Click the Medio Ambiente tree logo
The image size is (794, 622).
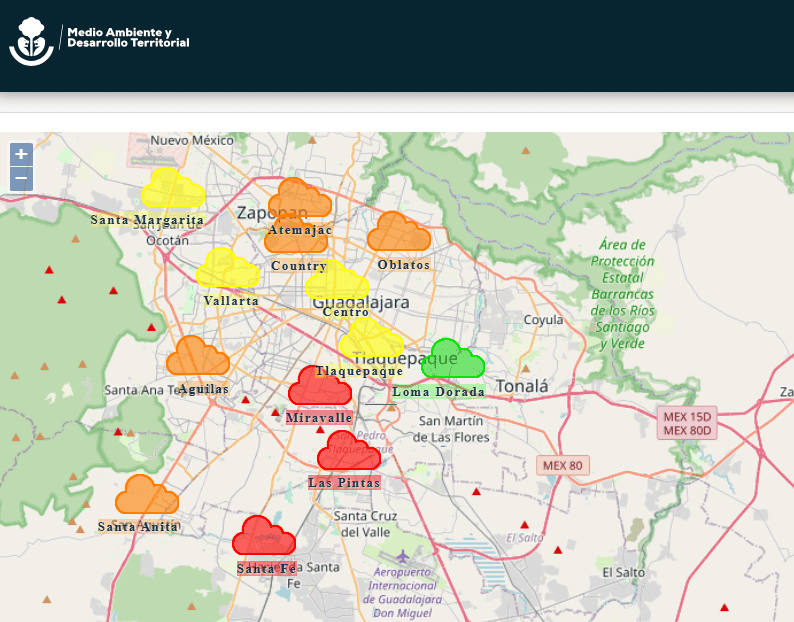tap(31, 40)
